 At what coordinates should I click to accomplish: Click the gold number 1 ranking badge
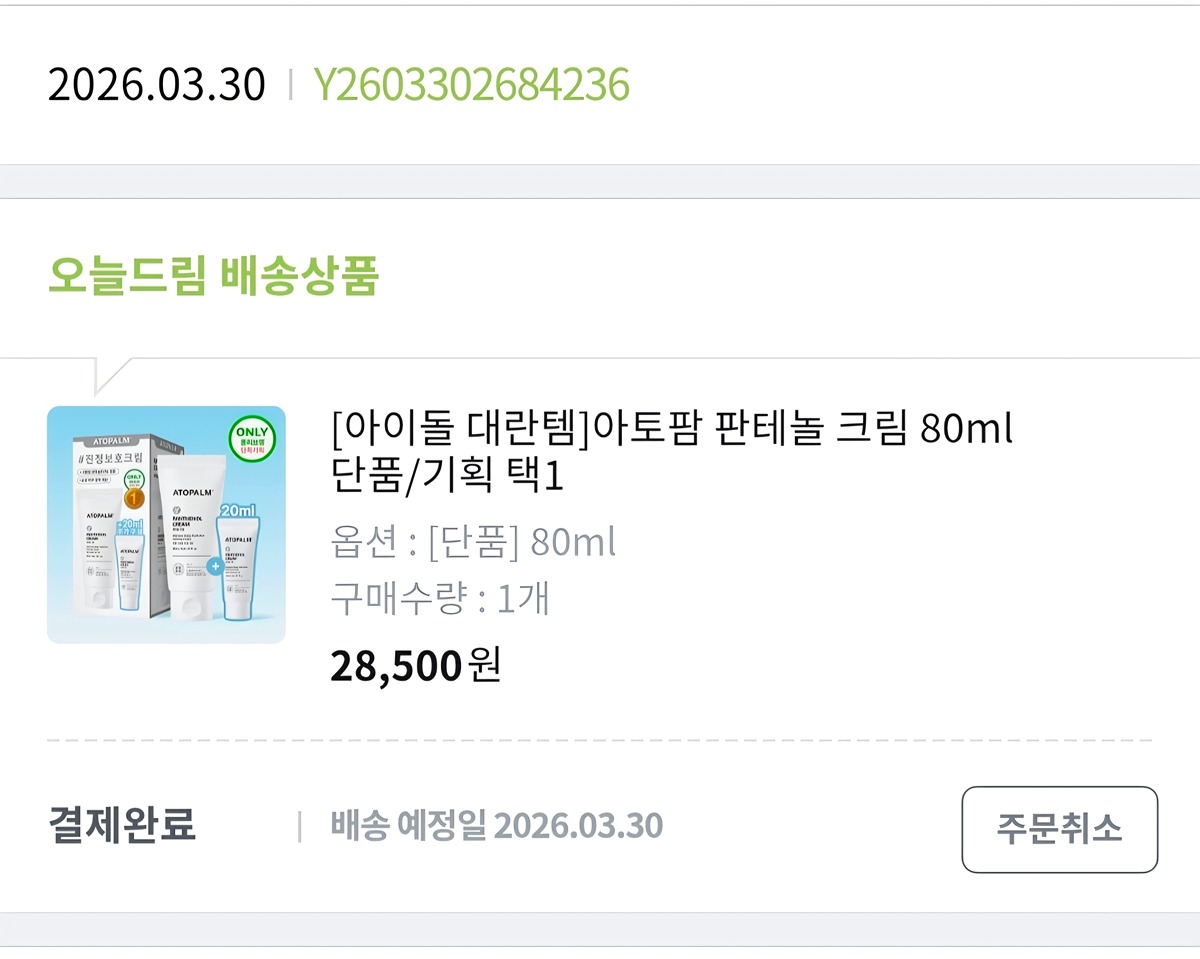(x=131, y=498)
